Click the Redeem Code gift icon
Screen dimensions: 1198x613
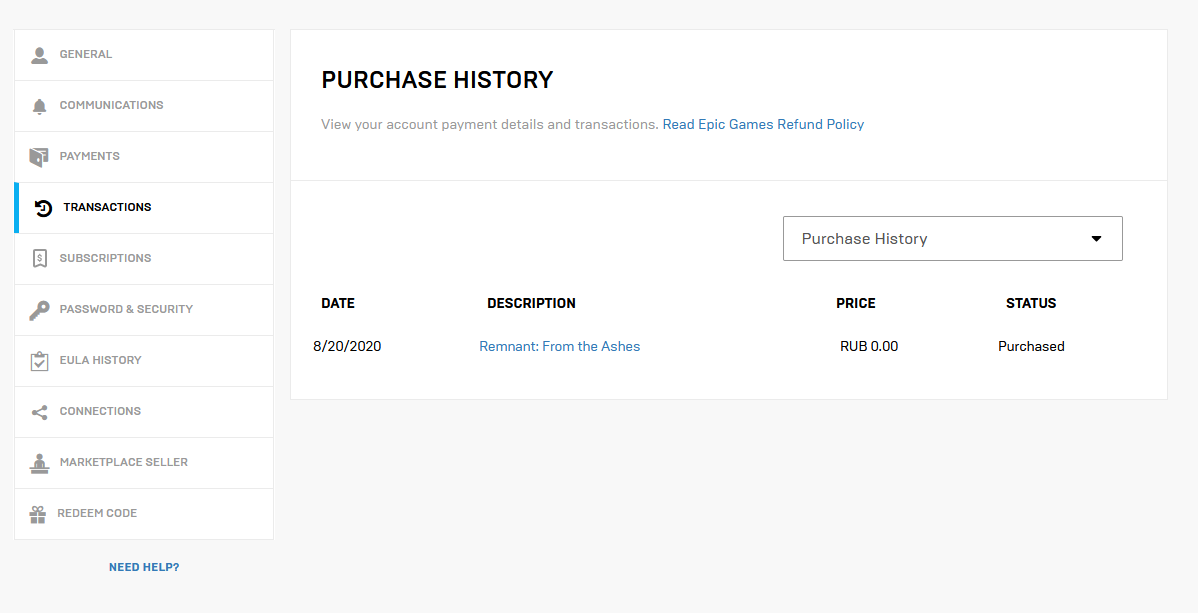coord(38,514)
